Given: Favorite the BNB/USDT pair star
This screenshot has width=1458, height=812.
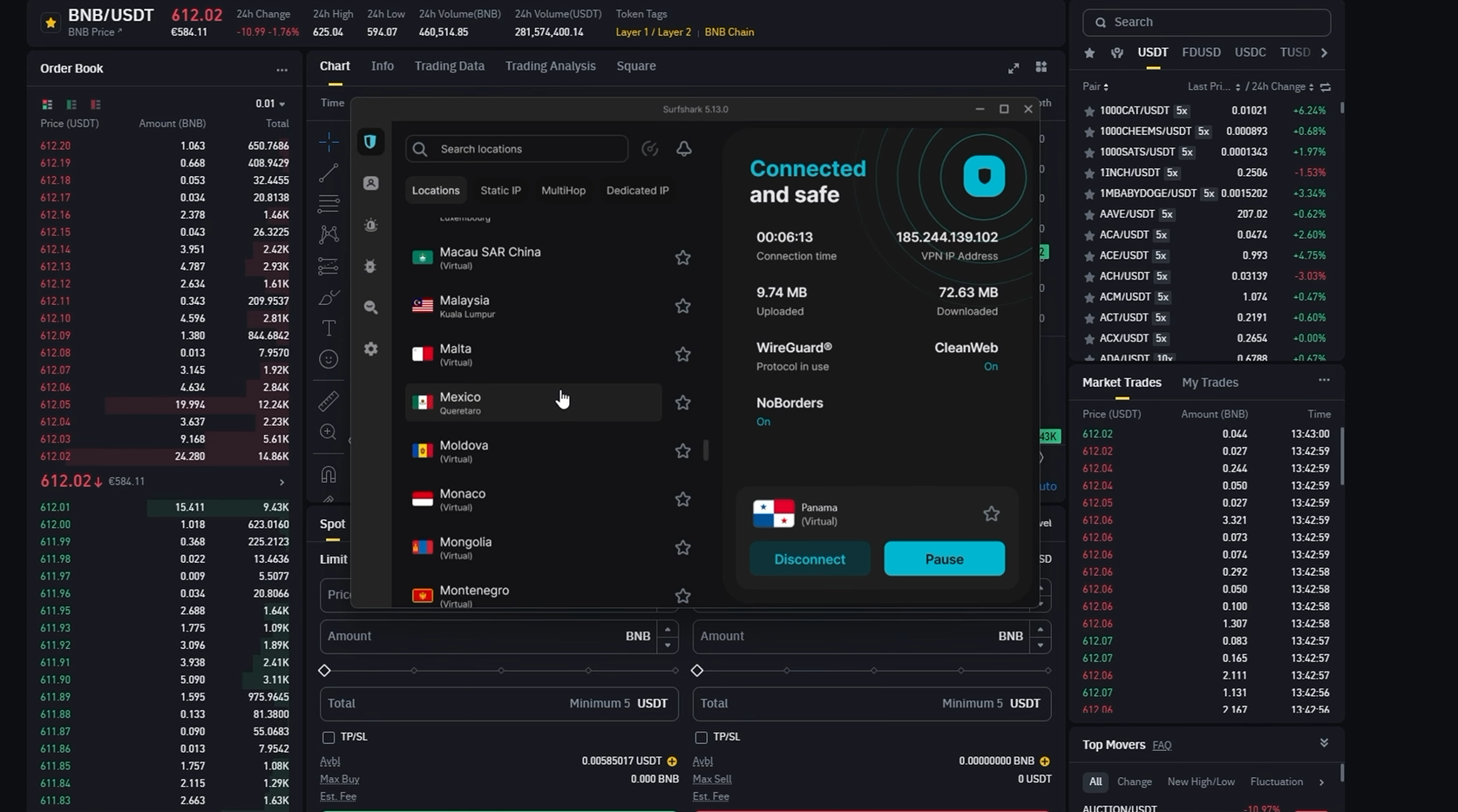Looking at the screenshot, I should (x=51, y=23).
